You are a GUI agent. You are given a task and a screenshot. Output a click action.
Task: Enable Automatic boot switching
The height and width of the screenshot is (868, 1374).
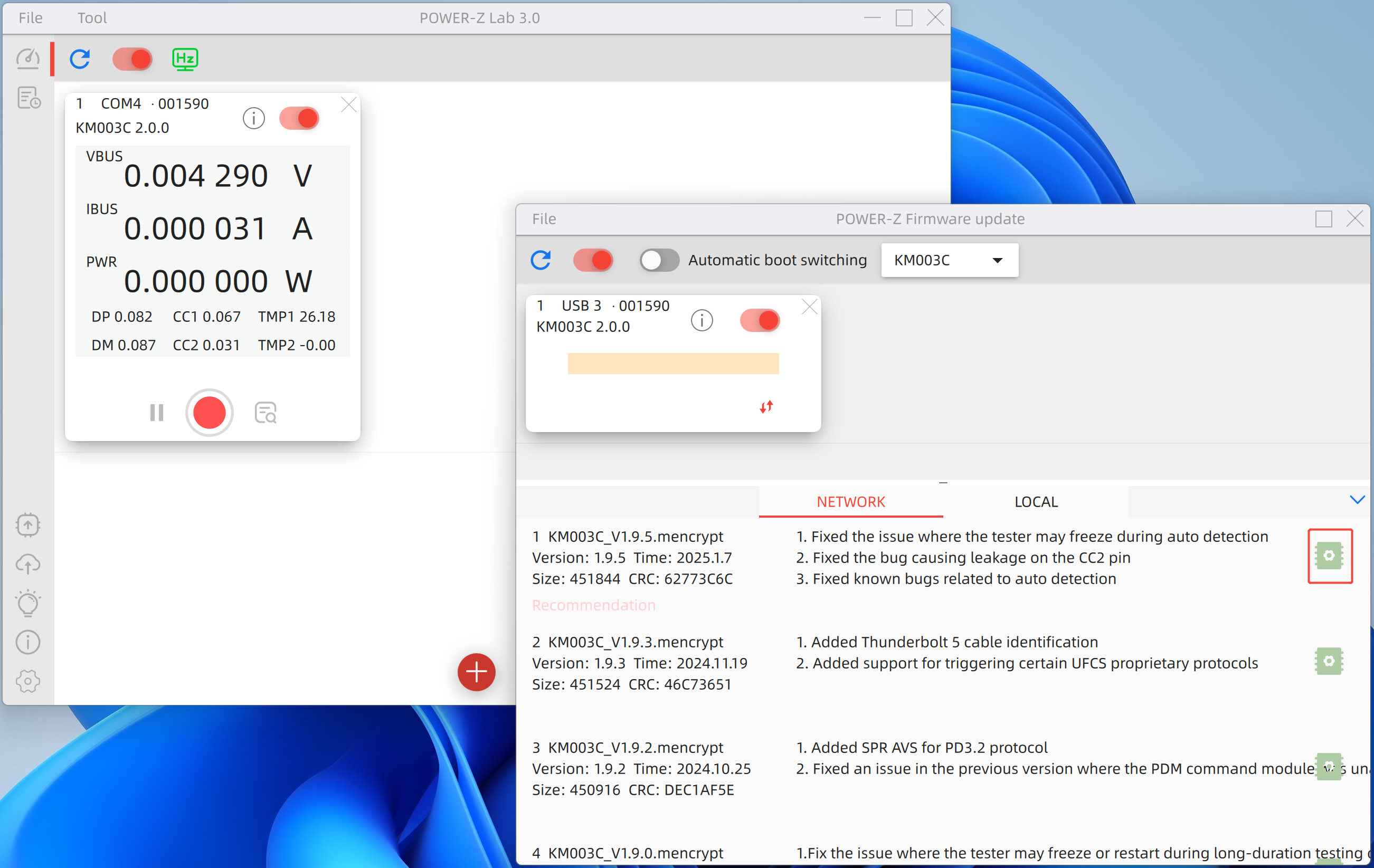point(658,260)
